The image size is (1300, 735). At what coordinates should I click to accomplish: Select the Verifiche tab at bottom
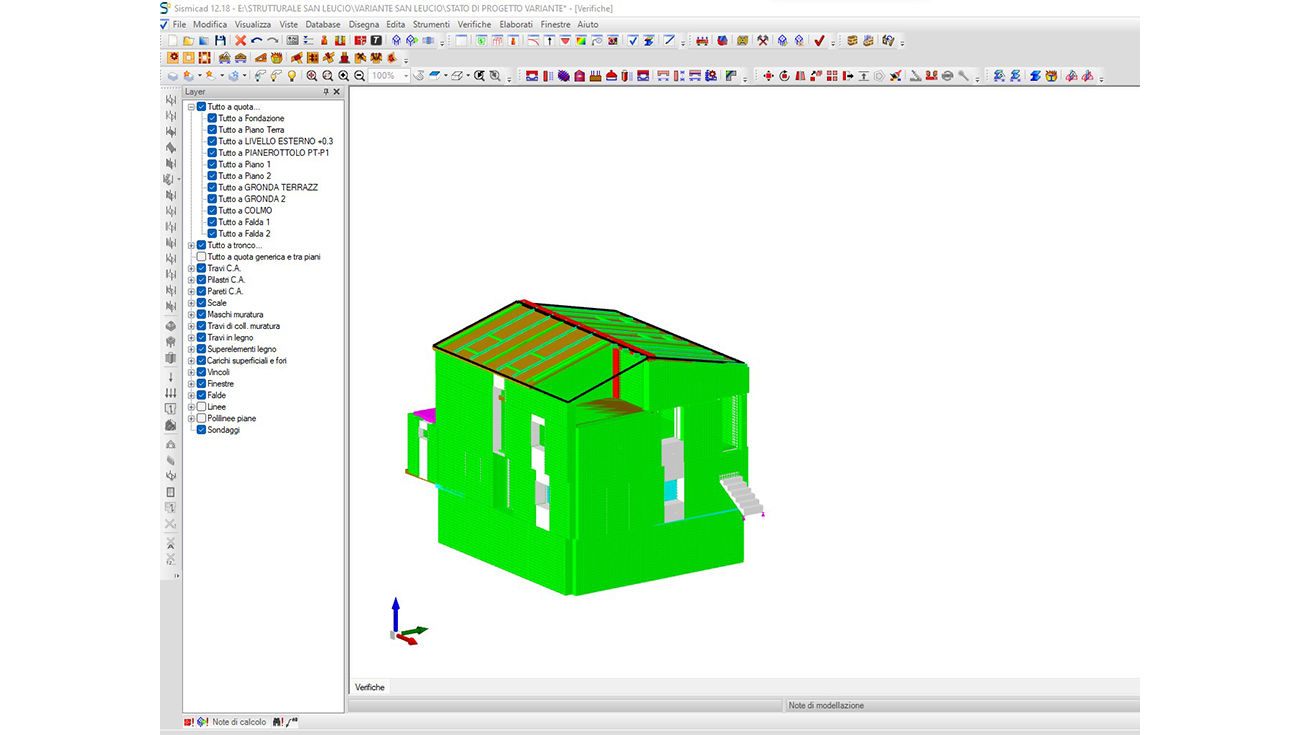point(370,687)
